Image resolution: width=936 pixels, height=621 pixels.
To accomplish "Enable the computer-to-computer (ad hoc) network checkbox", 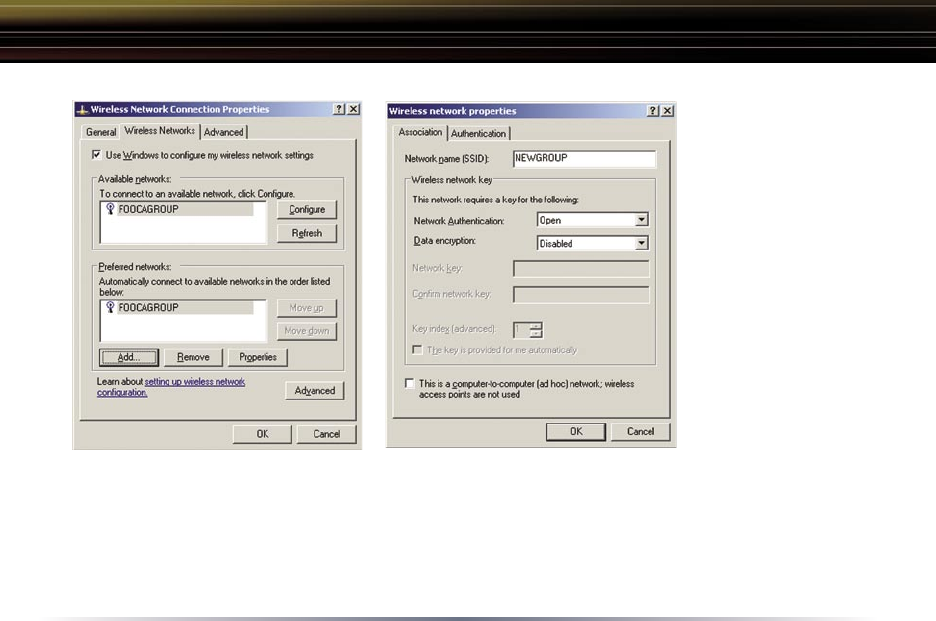I will tap(410, 383).
